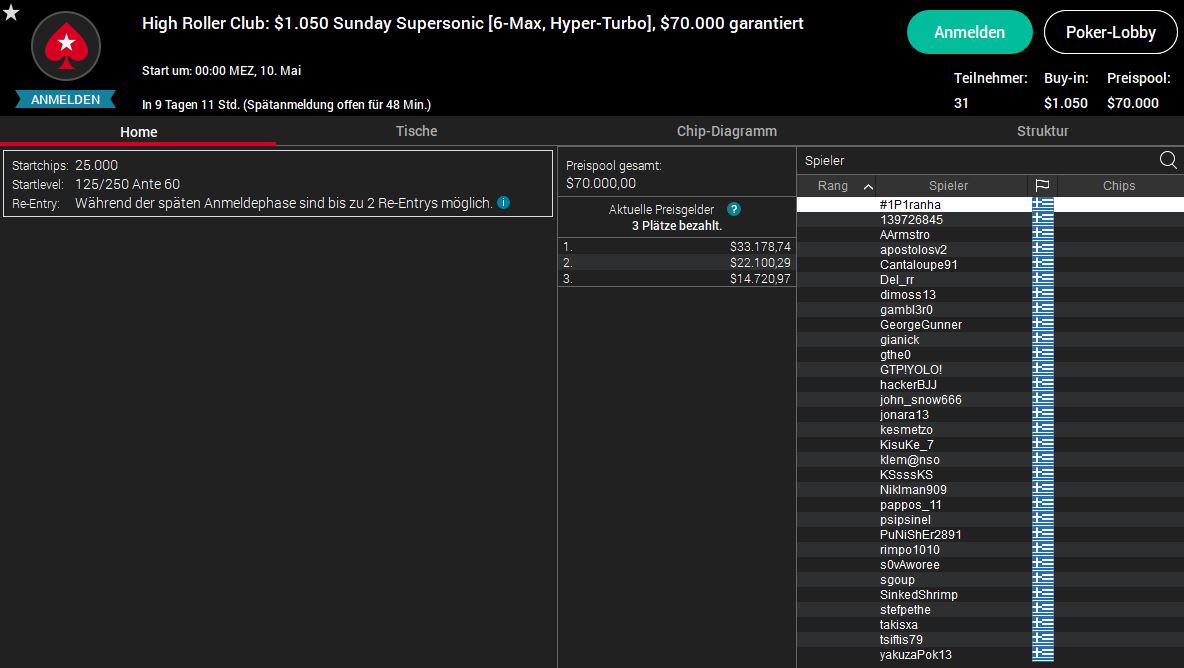Open the Chip-Diagramm tab
This screenshot has height=668, width=1184.
(726, 131)
